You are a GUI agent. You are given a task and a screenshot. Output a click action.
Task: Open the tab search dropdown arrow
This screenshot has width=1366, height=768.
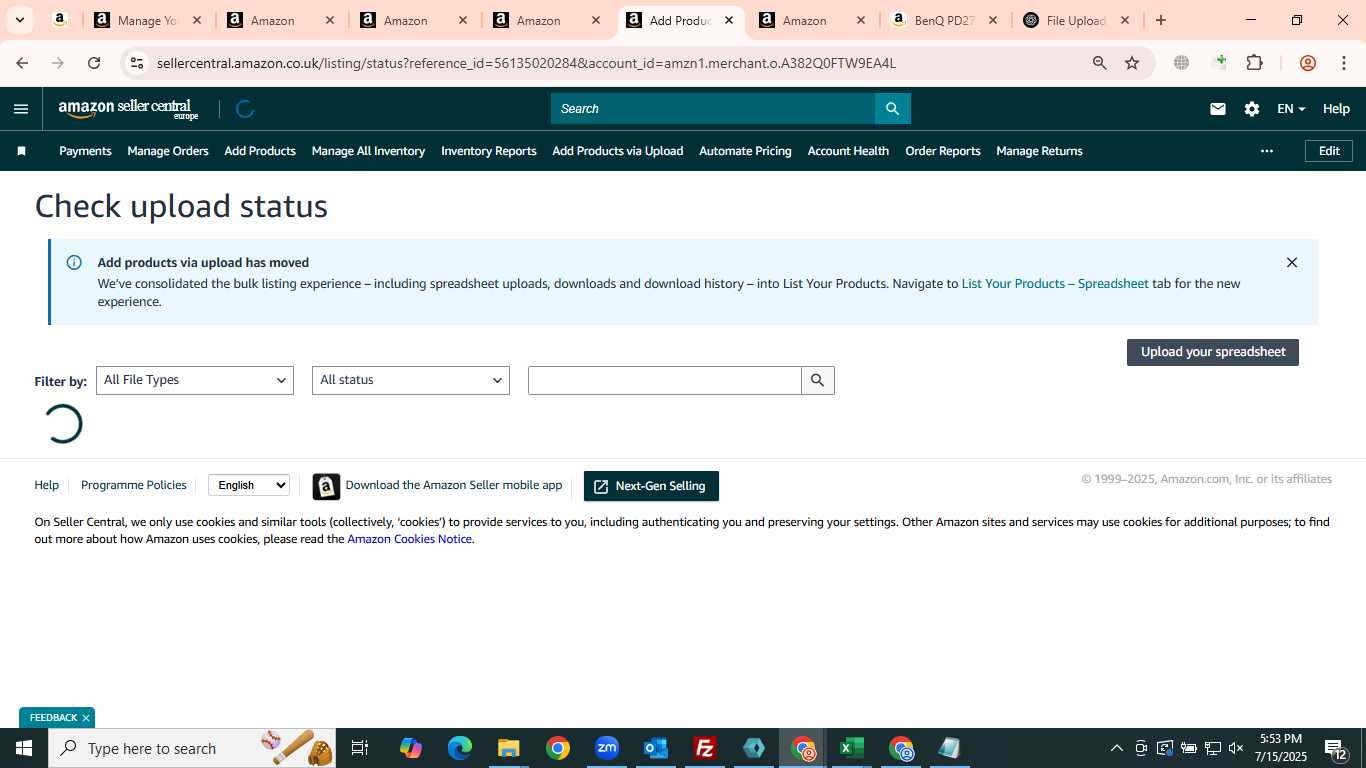coord(19,20)
